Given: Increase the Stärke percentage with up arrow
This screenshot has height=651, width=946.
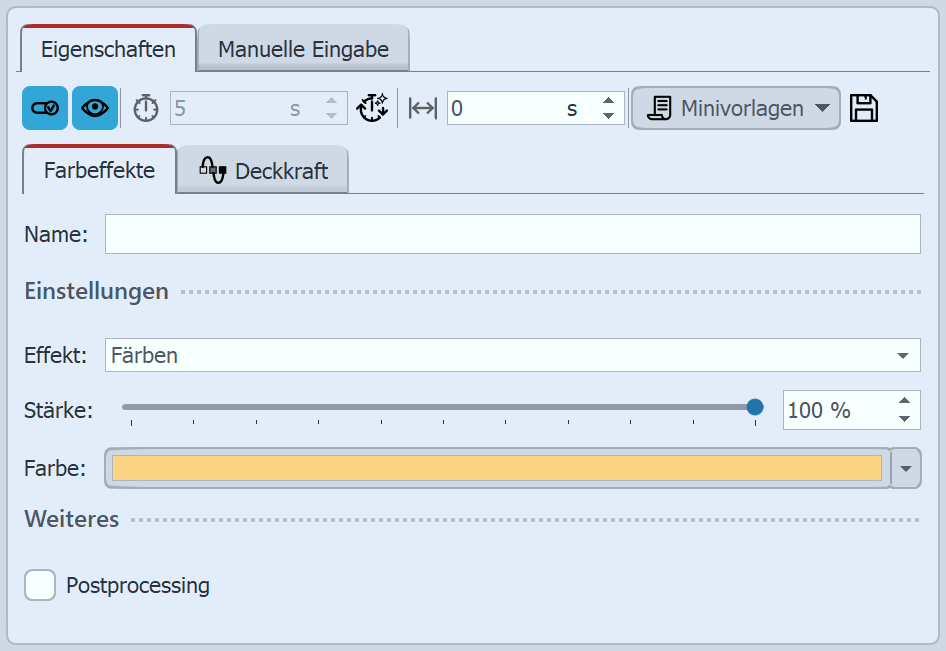Looking at the screenshot, I should 905,401.
